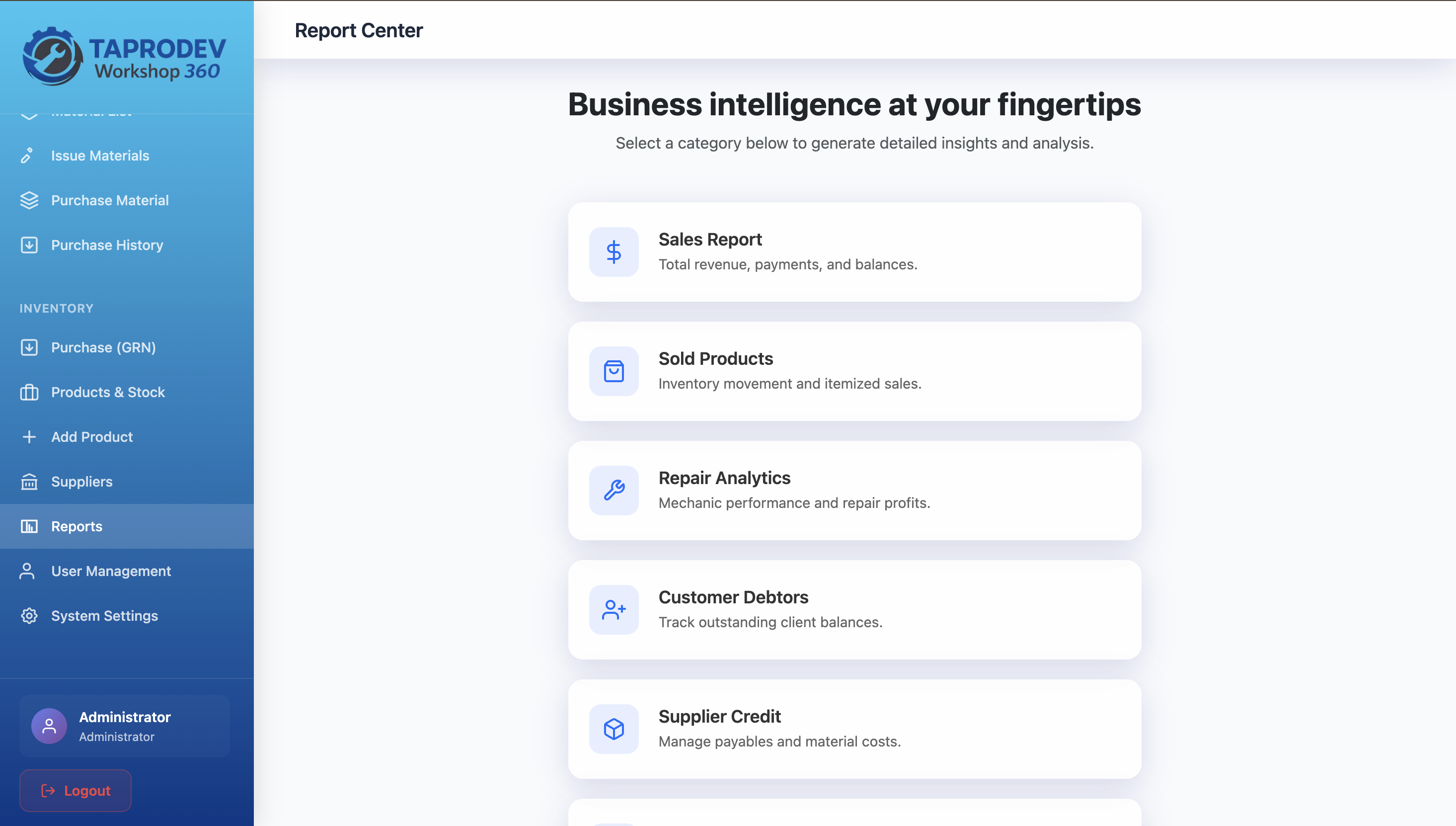Select Reports in the sidebar

(x=77, y=526)
